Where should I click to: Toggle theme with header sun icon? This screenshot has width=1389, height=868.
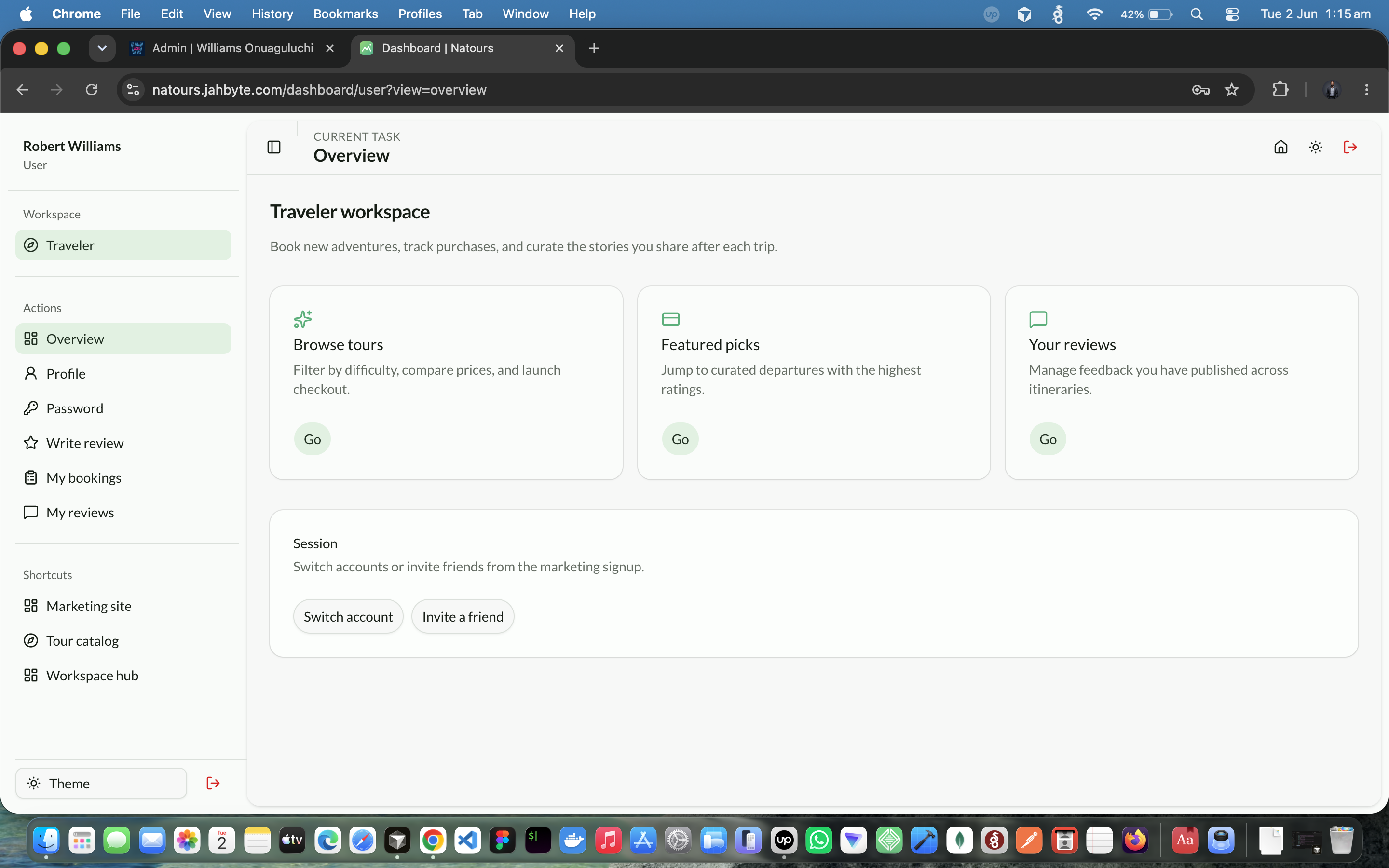[1316, 147]
